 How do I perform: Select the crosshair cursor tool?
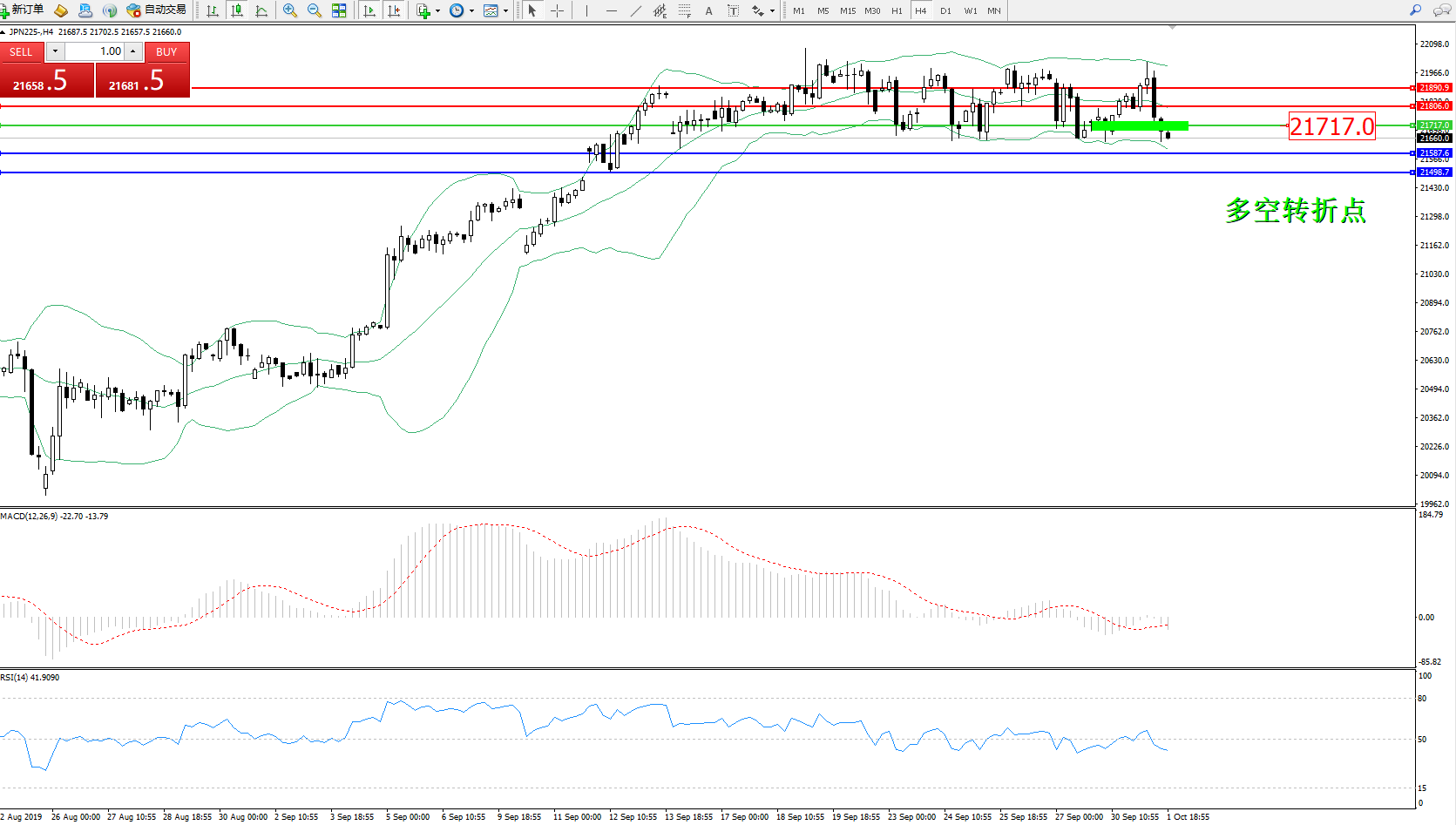coord(557,10)
